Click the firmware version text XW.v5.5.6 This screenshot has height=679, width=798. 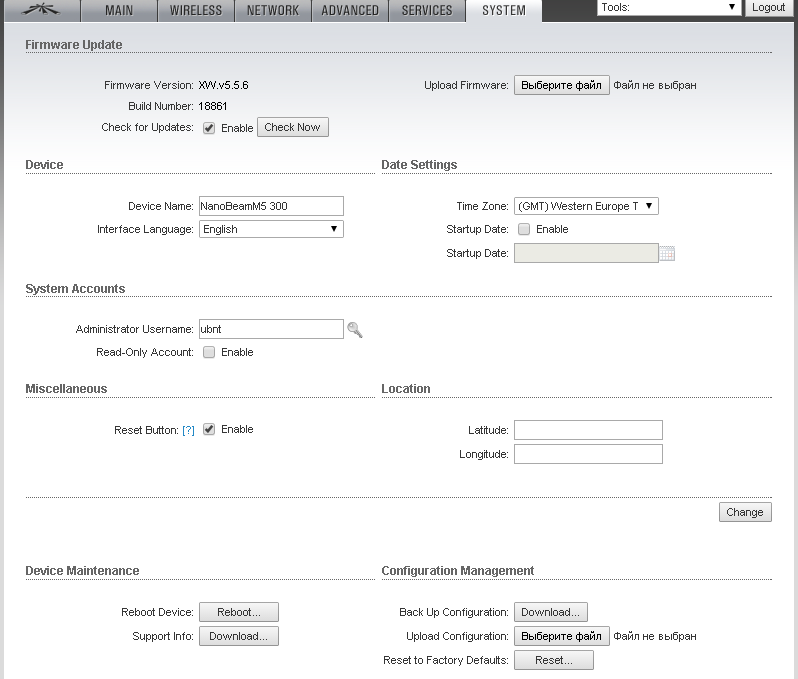coord(223,85)
